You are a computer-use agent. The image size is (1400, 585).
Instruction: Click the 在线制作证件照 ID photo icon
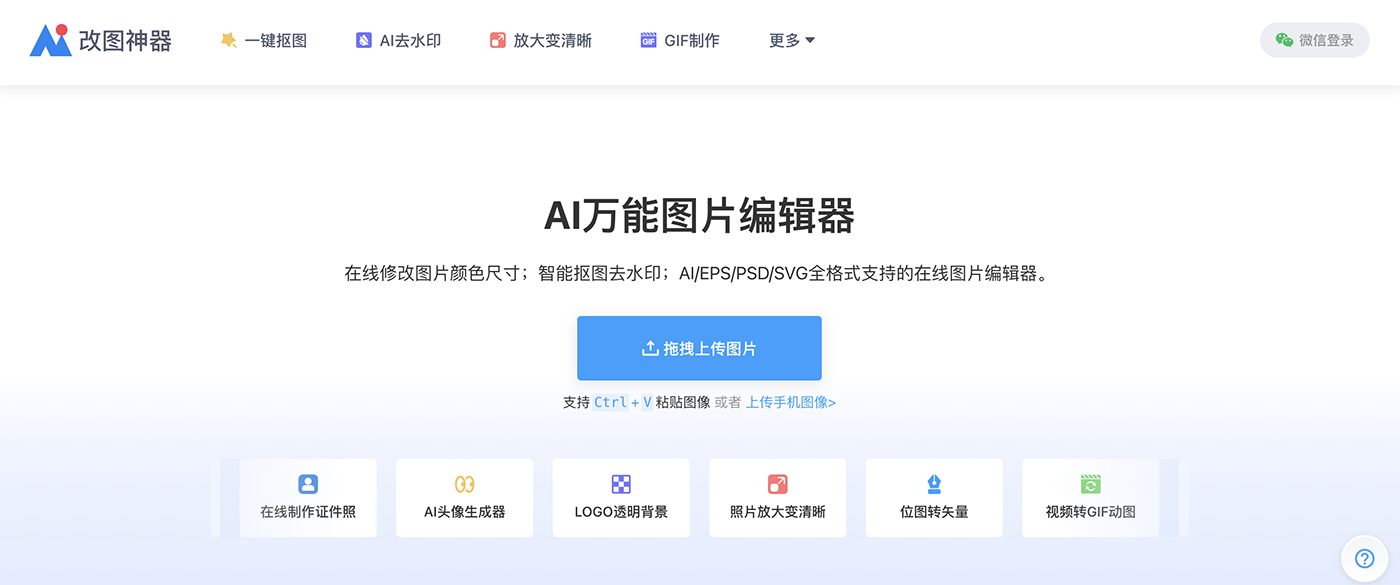click(x=308, y=484)
